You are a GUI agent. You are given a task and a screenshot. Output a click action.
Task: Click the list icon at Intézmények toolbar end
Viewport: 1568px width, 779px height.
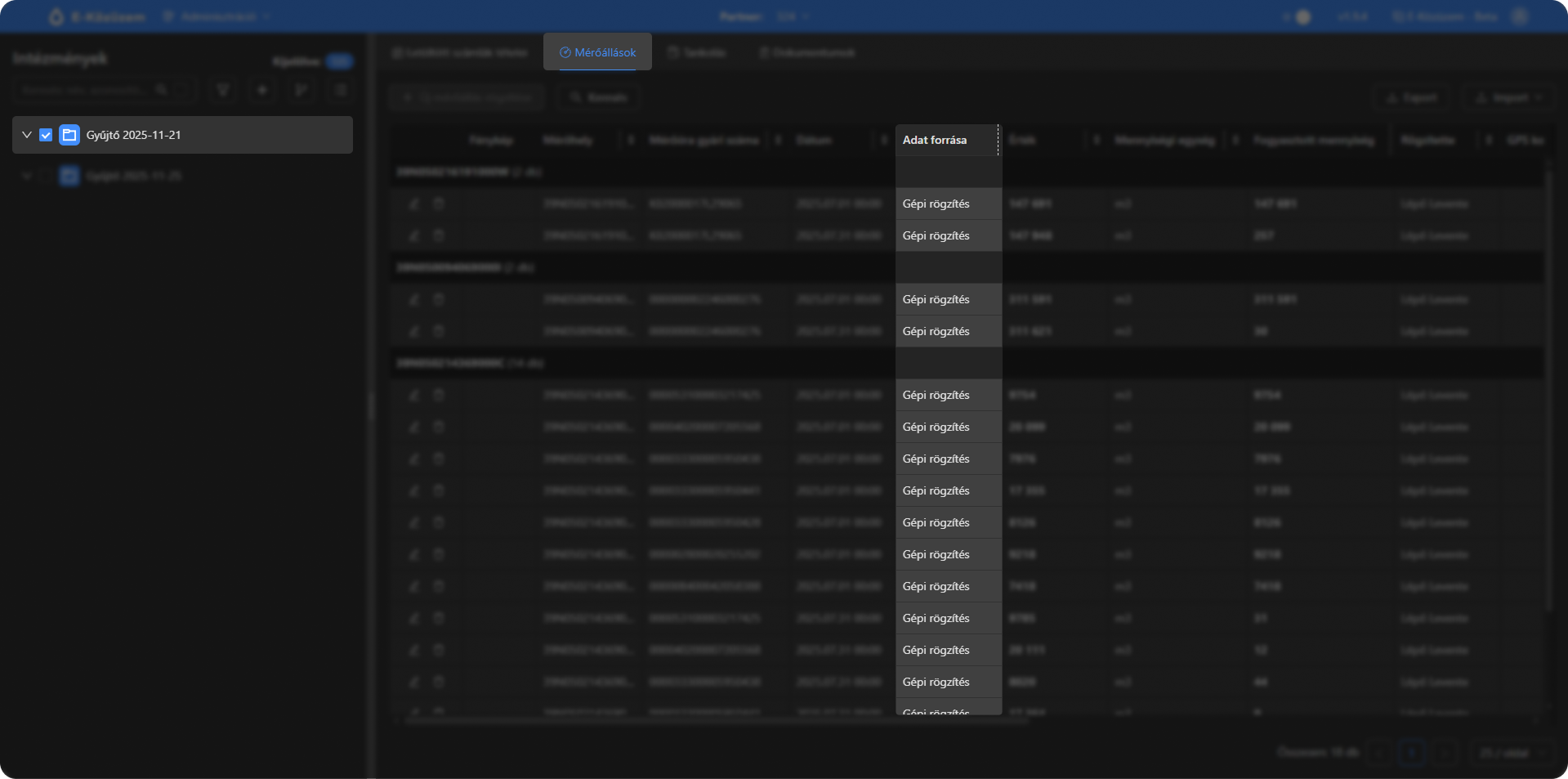[341, 90]
